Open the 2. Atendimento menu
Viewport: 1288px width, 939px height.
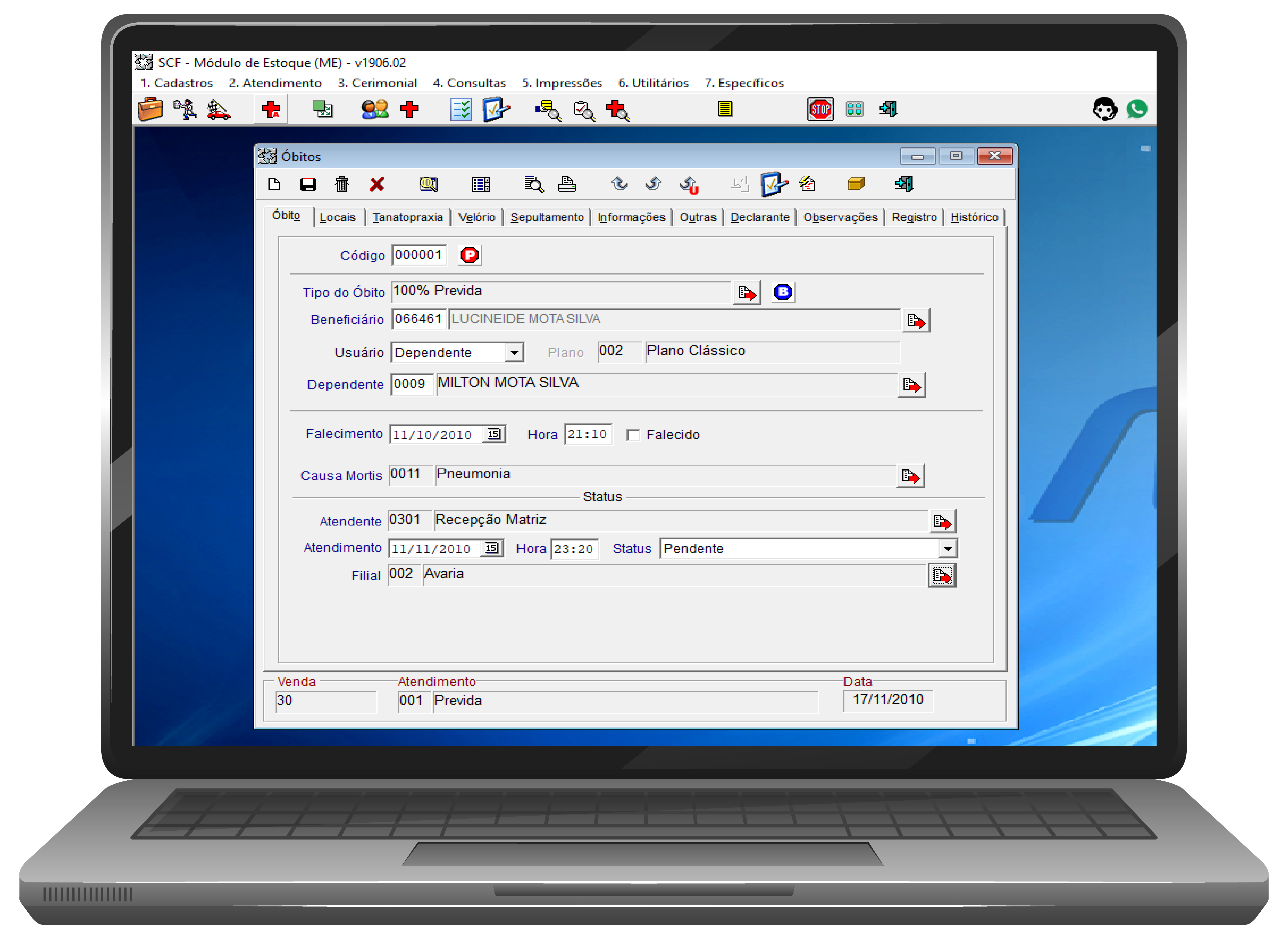[x=275, y=83]
